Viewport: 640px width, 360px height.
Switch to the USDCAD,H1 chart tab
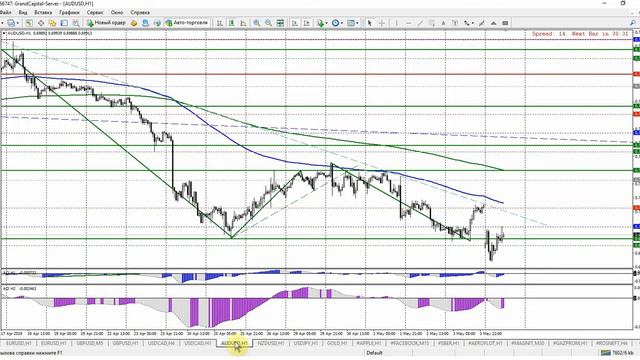pyautogui.click(x=197, y=343)
